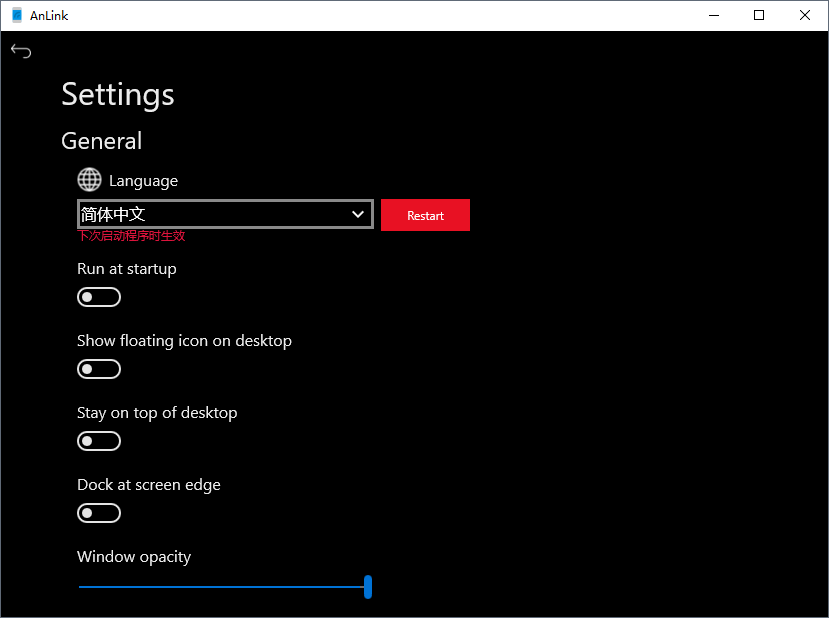Maximize the AnLink window
This screenshot has height=618, width=829.
coord(759,15)
